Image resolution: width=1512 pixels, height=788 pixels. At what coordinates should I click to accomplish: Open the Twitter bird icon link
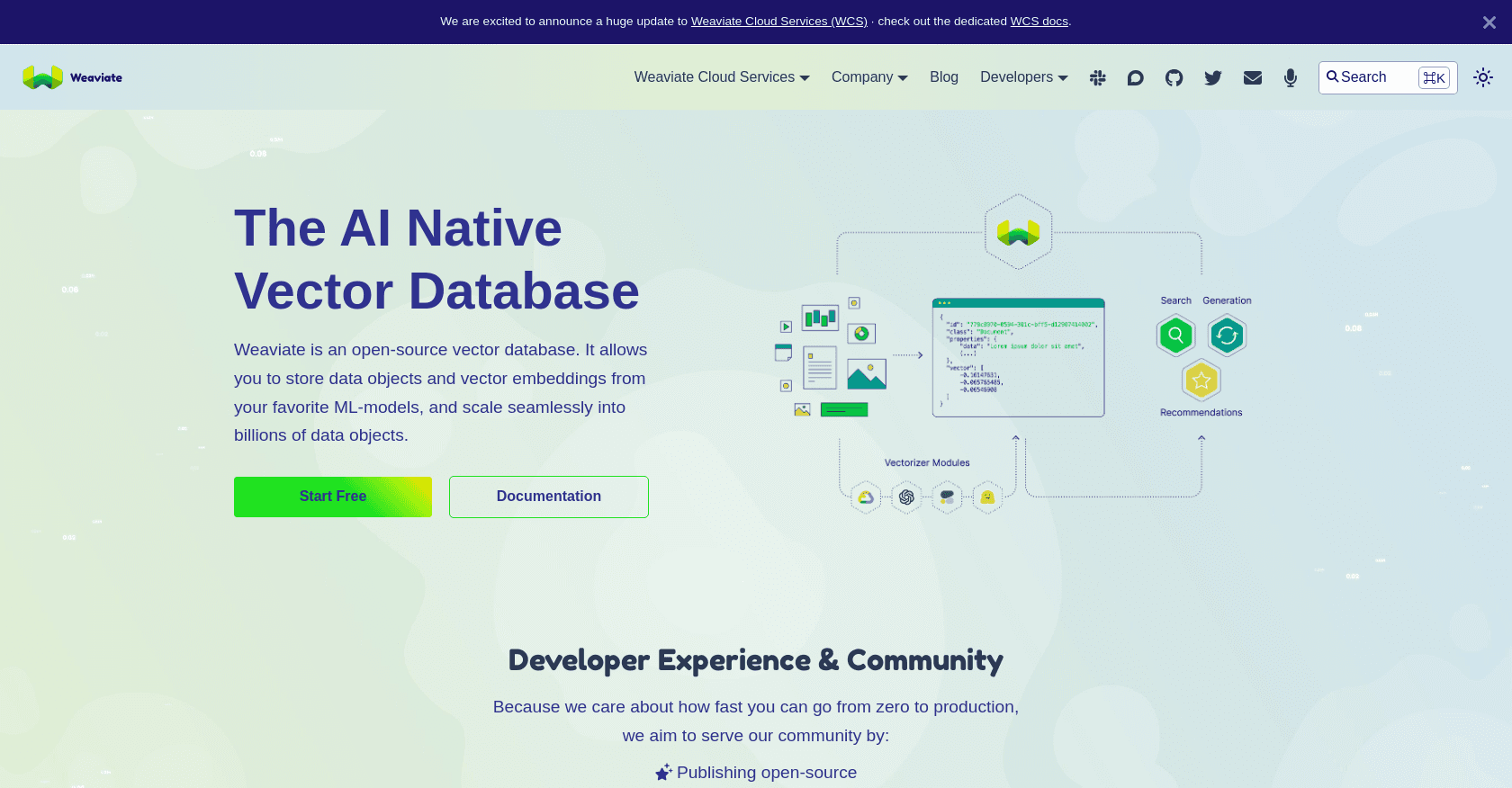[1212, 78]
